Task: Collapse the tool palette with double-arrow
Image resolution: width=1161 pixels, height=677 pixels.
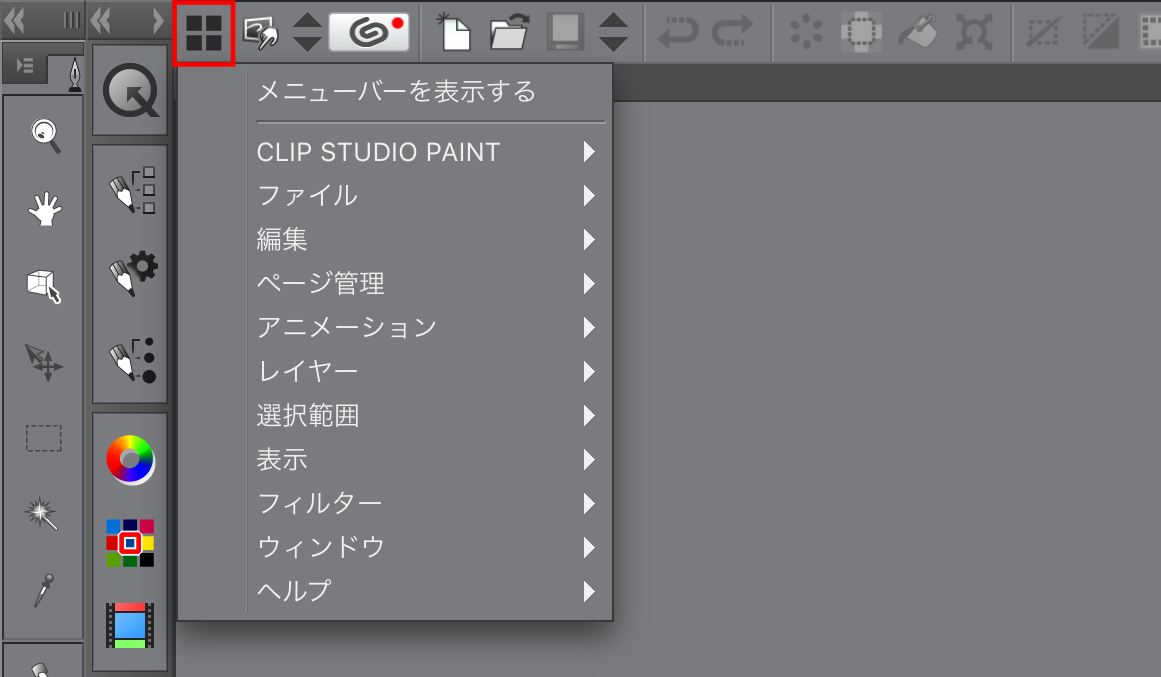Action: point(15,20)
